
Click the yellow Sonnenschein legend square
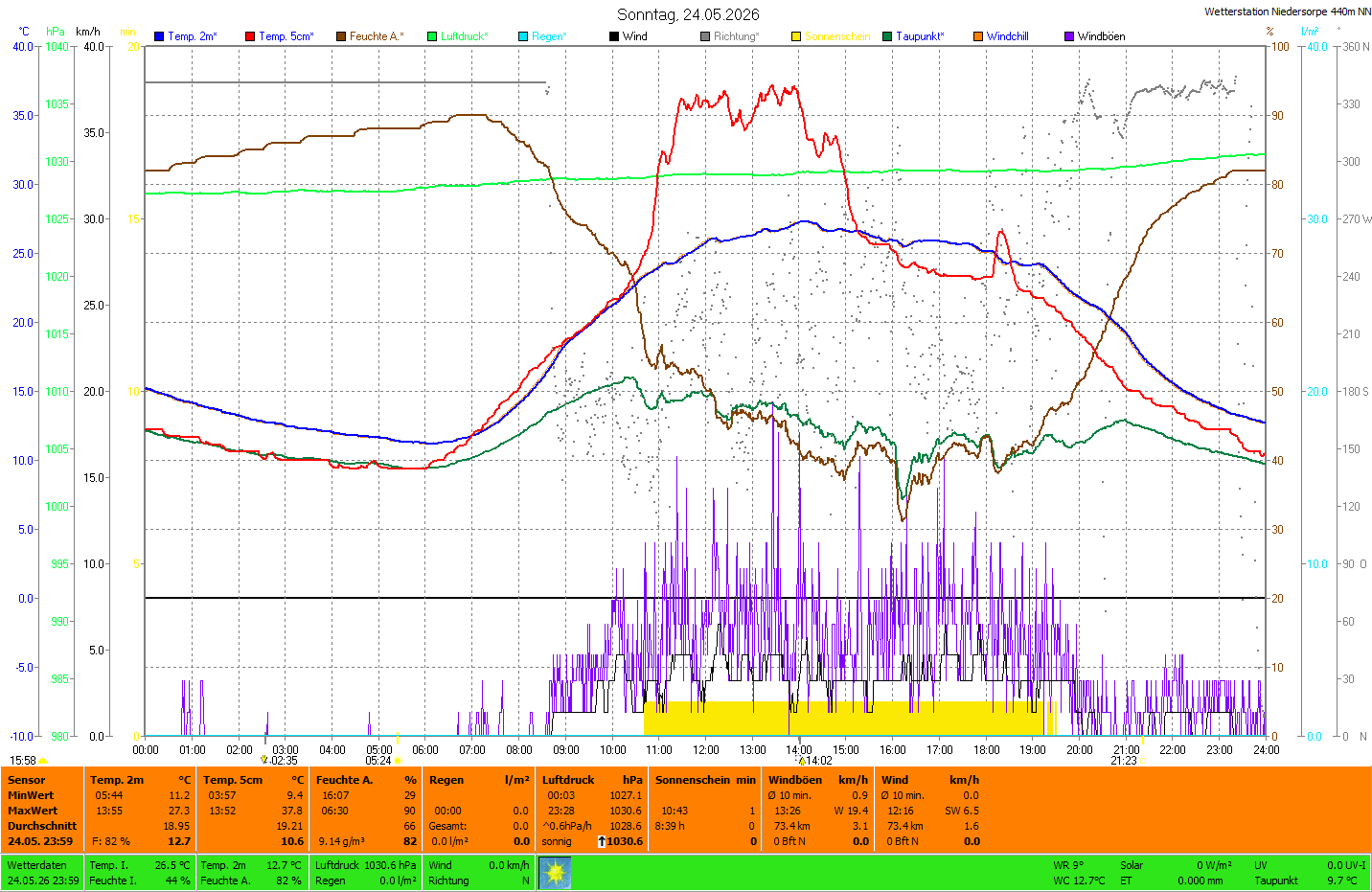point(796,36)
